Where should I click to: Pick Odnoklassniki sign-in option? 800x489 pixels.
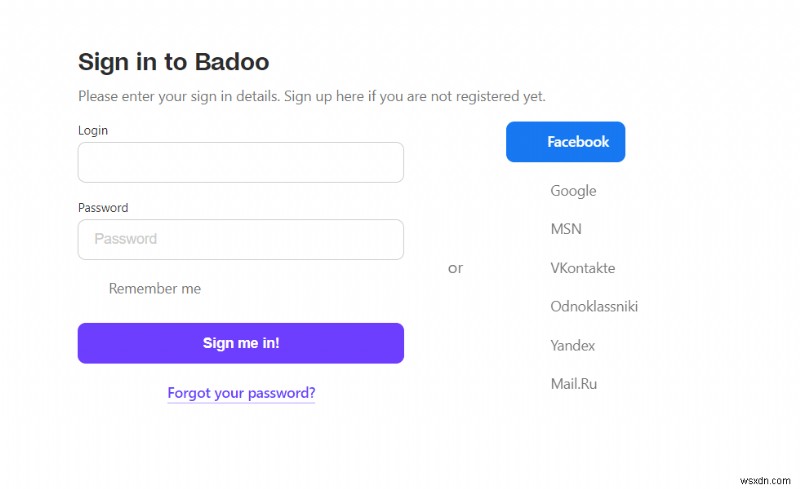coord(594,306)
